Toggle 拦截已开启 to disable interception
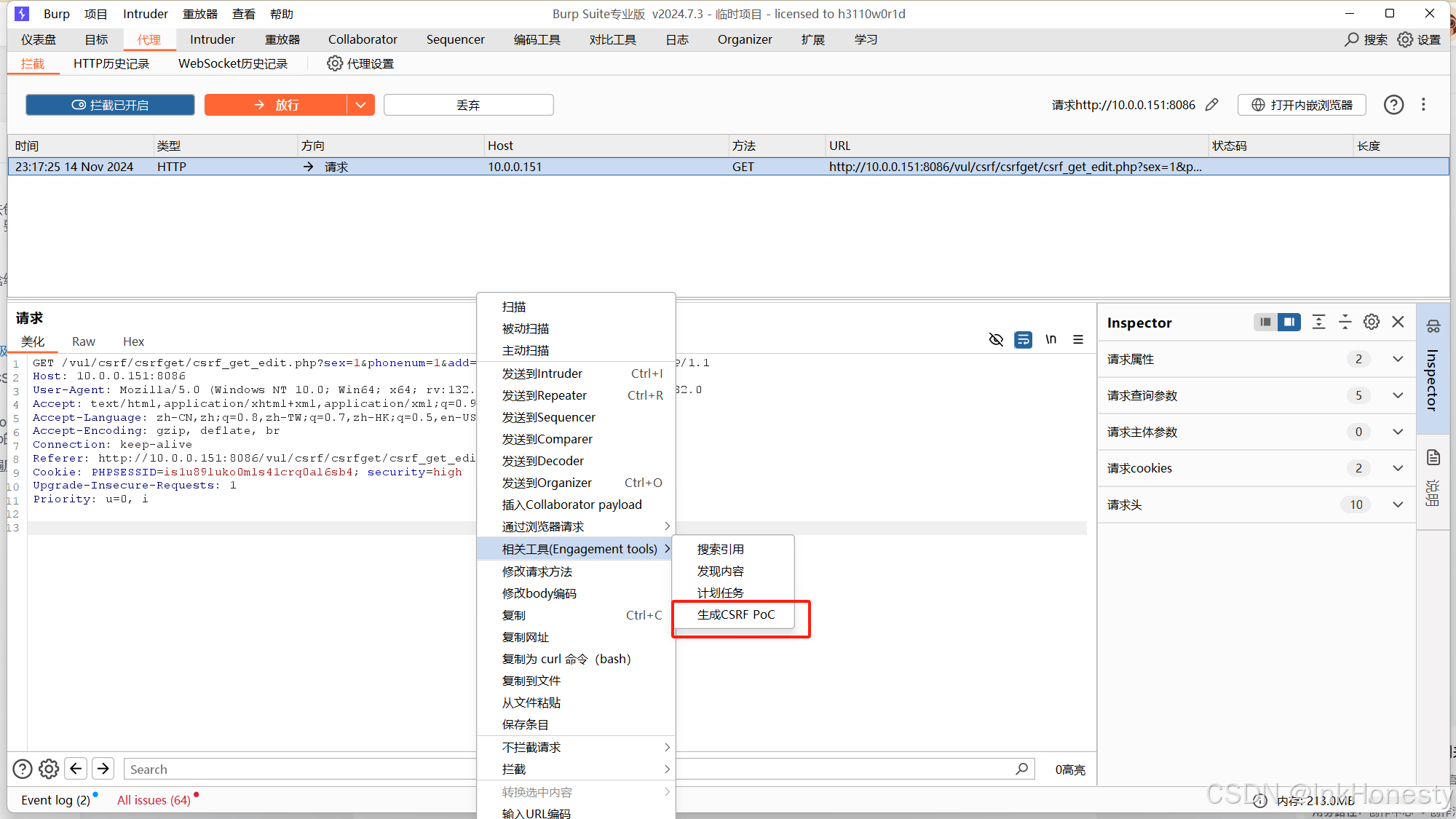Image resolution: width=1456 pixels, height=819 pixels. click(110, 104)
